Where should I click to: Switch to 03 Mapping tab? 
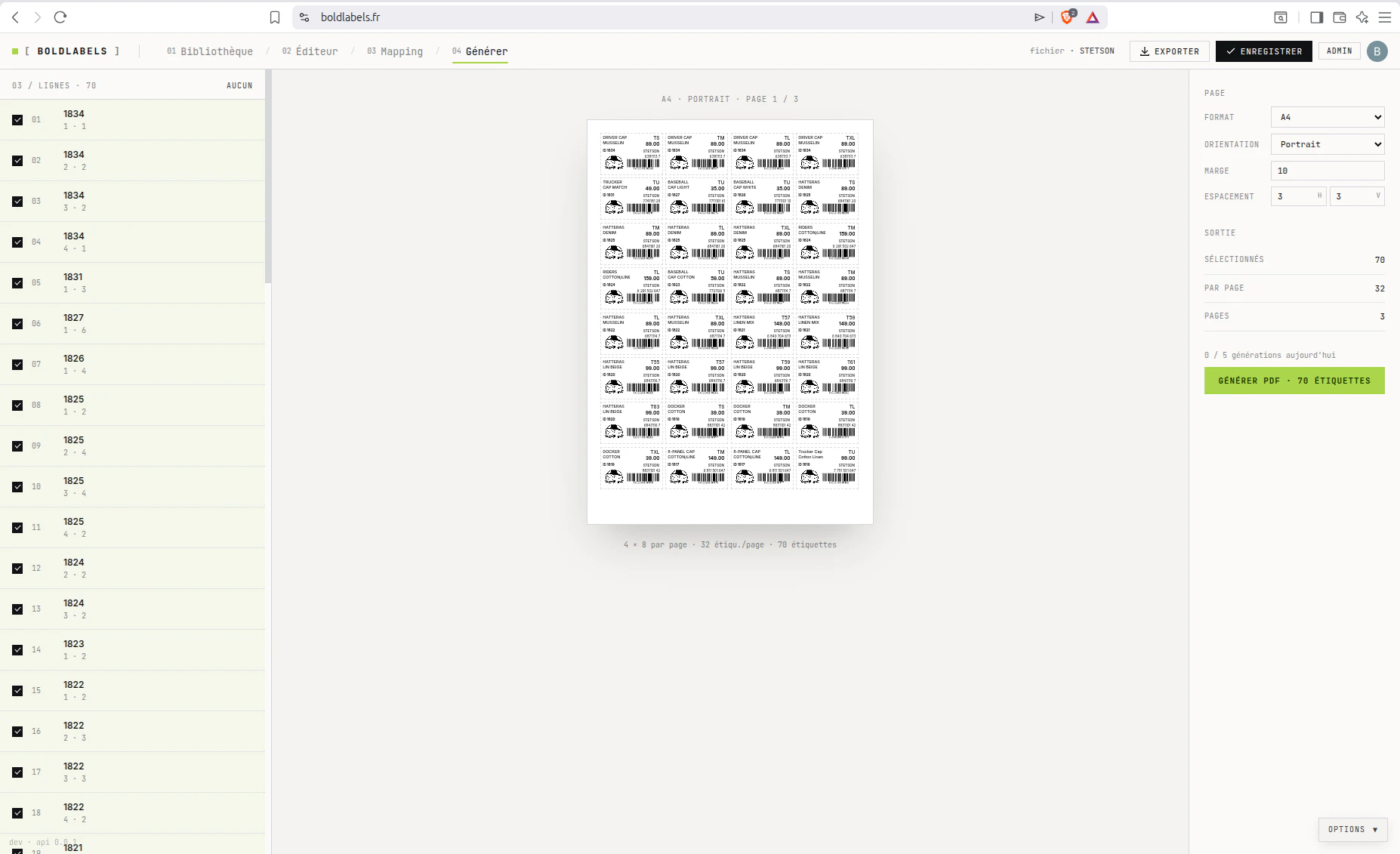(395, 51)
